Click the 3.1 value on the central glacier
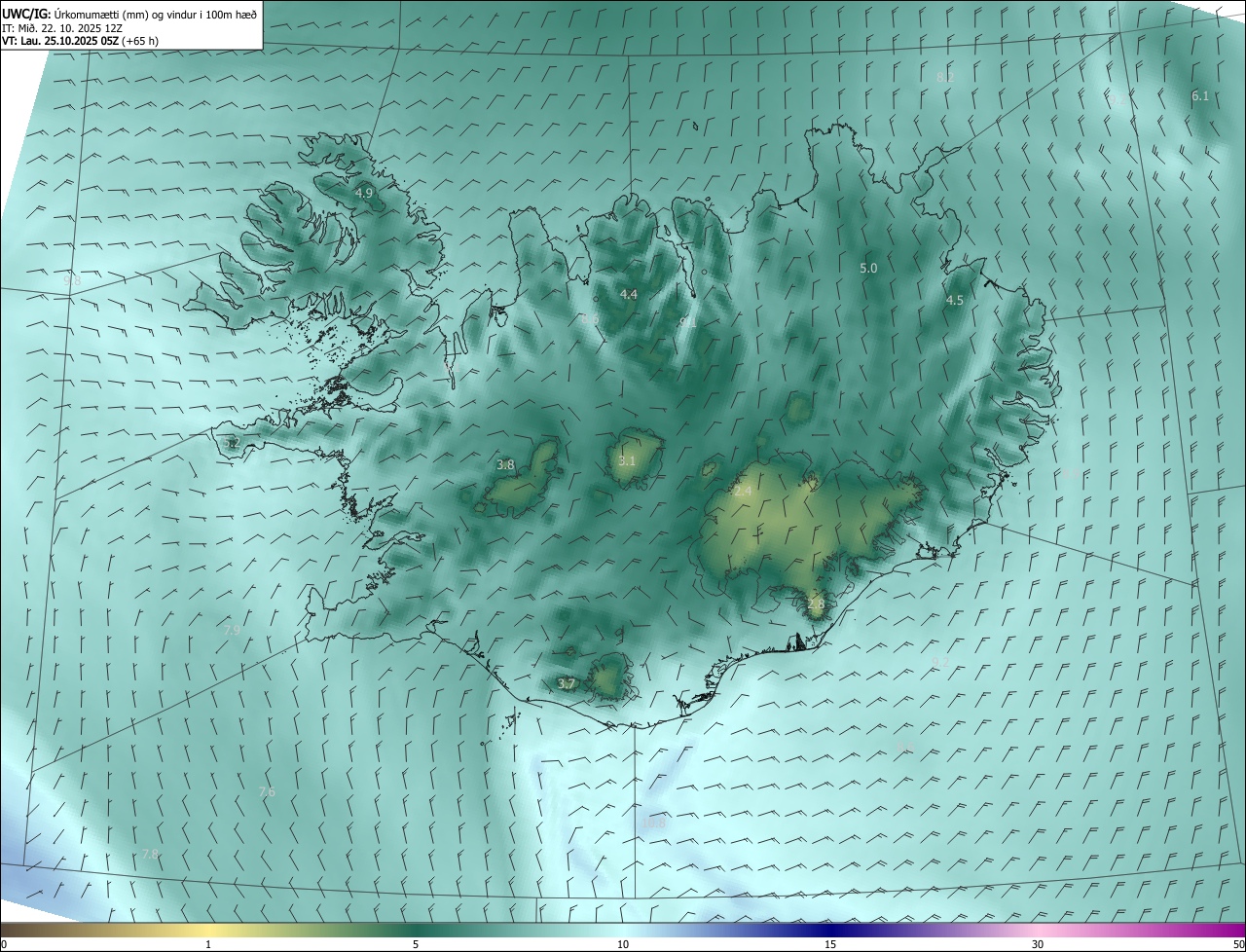 coord(626,461)
